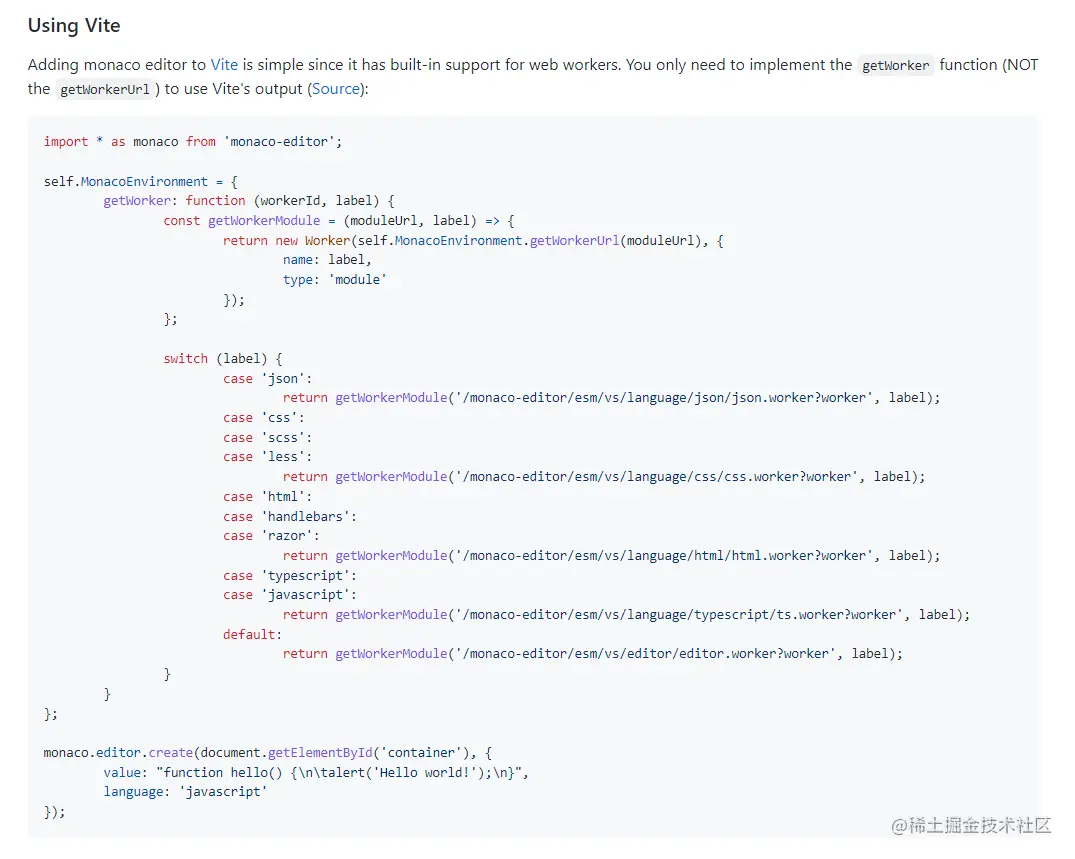Click the monaco.editor.create call line

[268, 753]
